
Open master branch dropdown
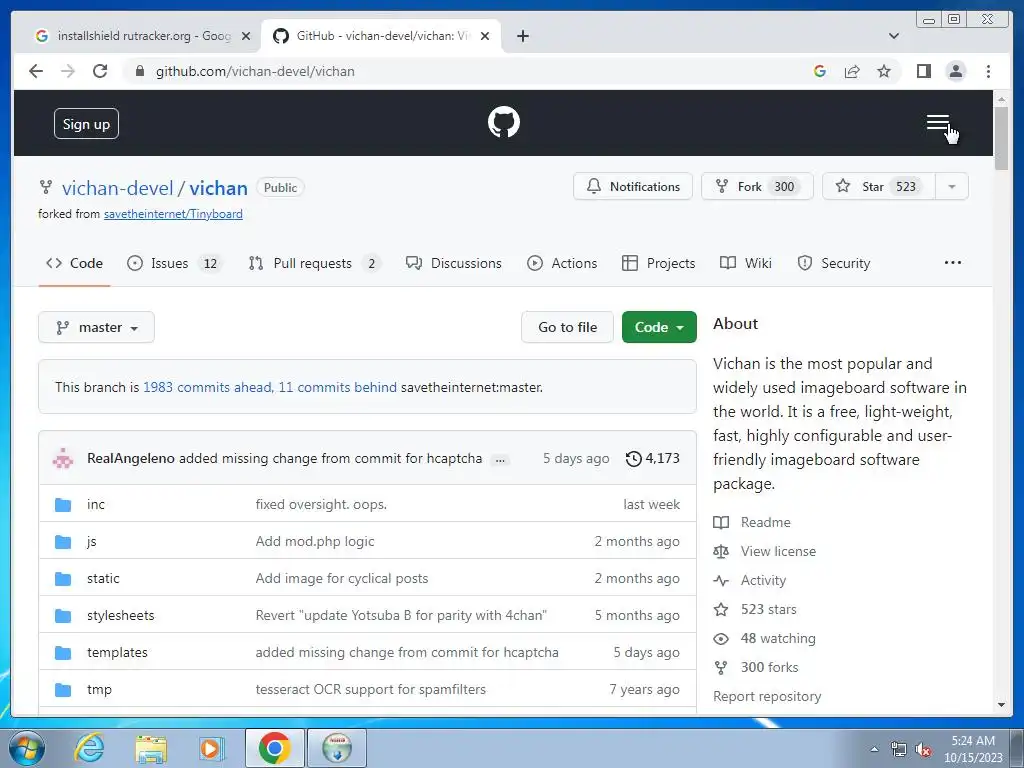pyautogui.click(x=96, y=327)
